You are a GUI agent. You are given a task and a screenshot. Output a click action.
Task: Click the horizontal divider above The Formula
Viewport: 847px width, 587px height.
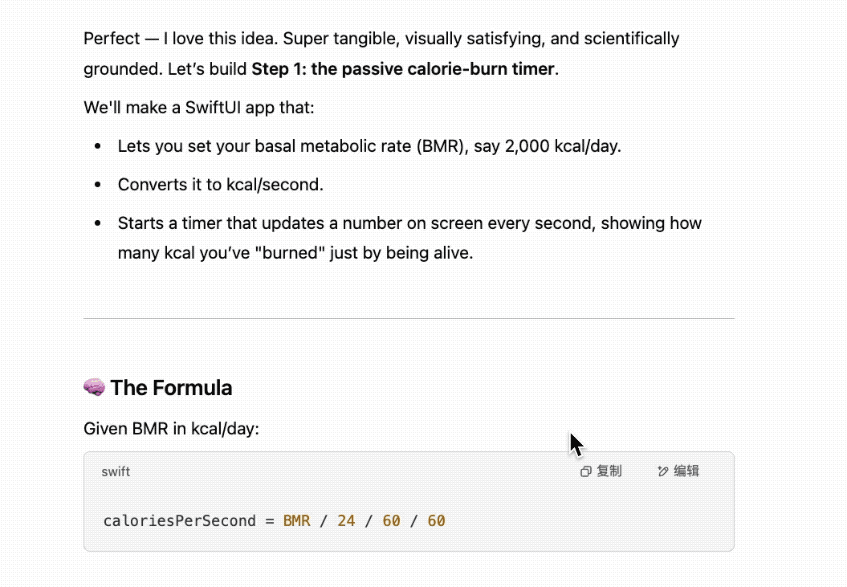point(409,319)
